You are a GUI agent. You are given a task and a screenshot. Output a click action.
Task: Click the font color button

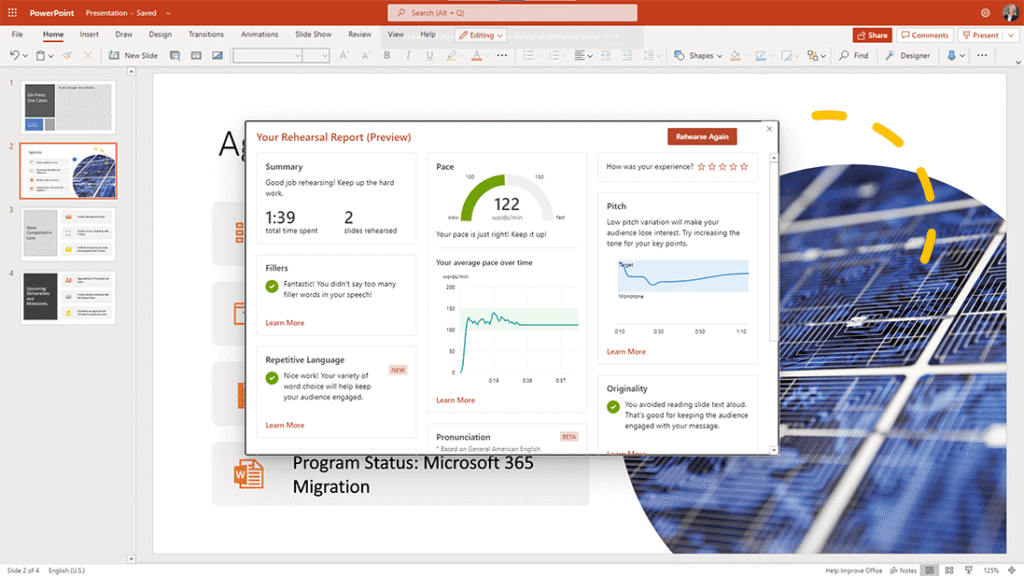click(476, 56)
